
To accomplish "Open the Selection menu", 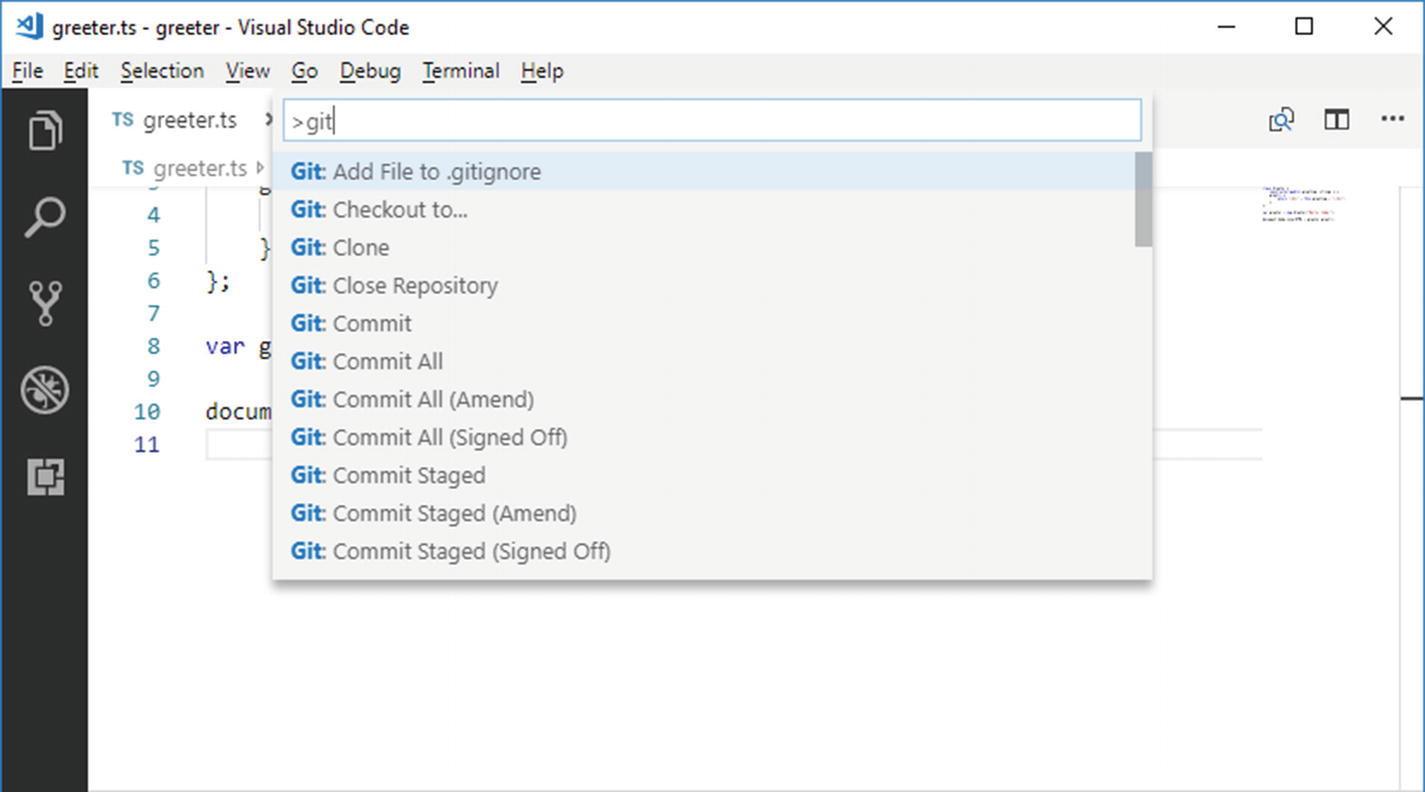I will (x=162, y=71).
